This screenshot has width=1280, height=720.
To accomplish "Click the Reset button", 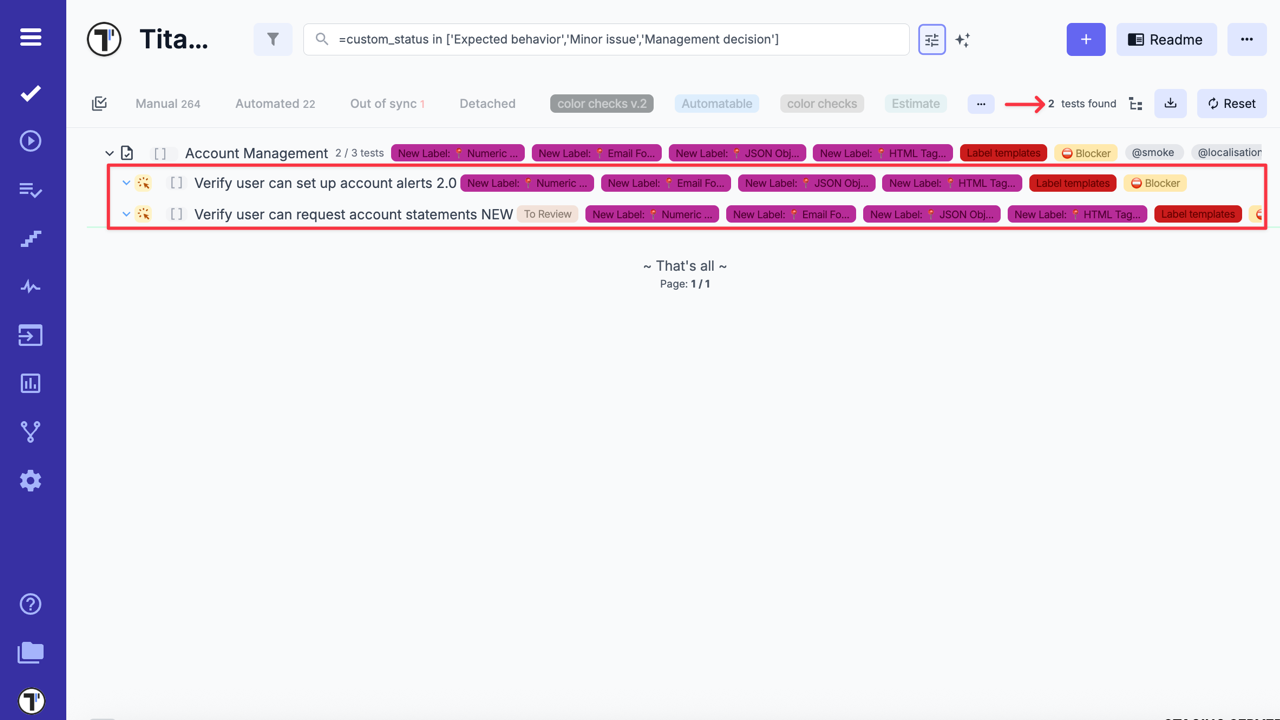I will click(1231, 103).
